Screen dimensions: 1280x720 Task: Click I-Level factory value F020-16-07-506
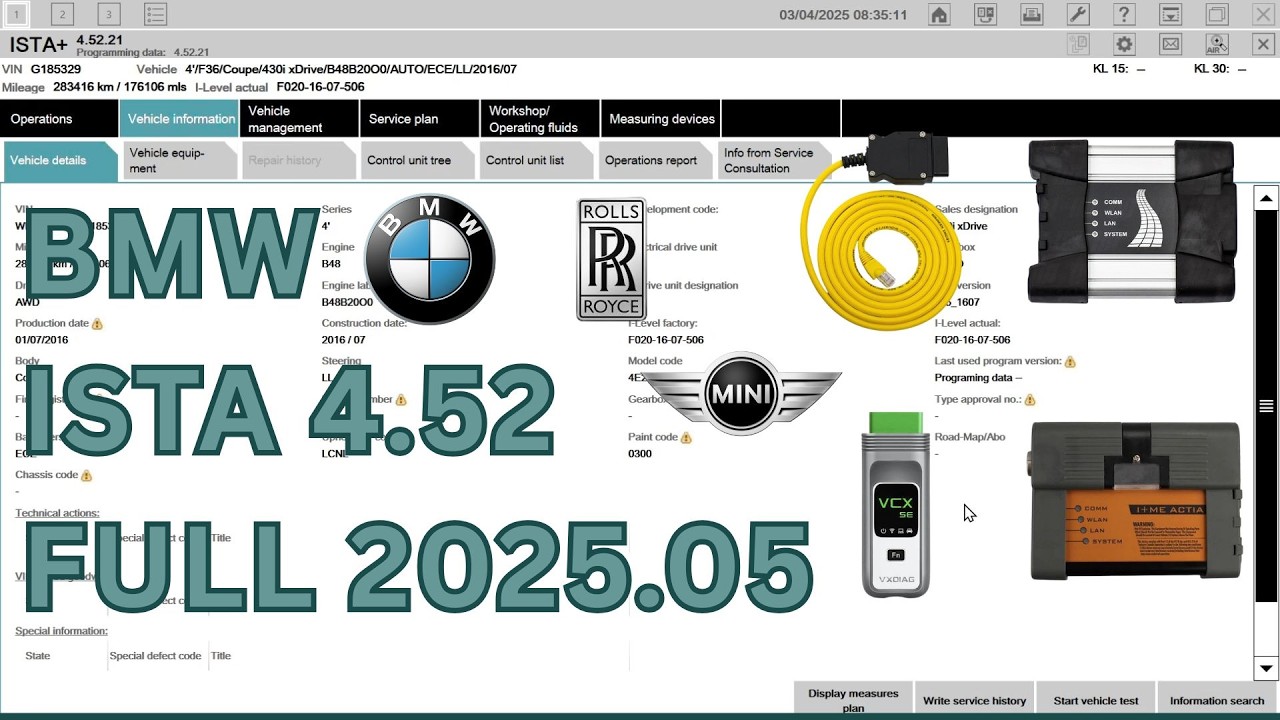tap(666, 340)
